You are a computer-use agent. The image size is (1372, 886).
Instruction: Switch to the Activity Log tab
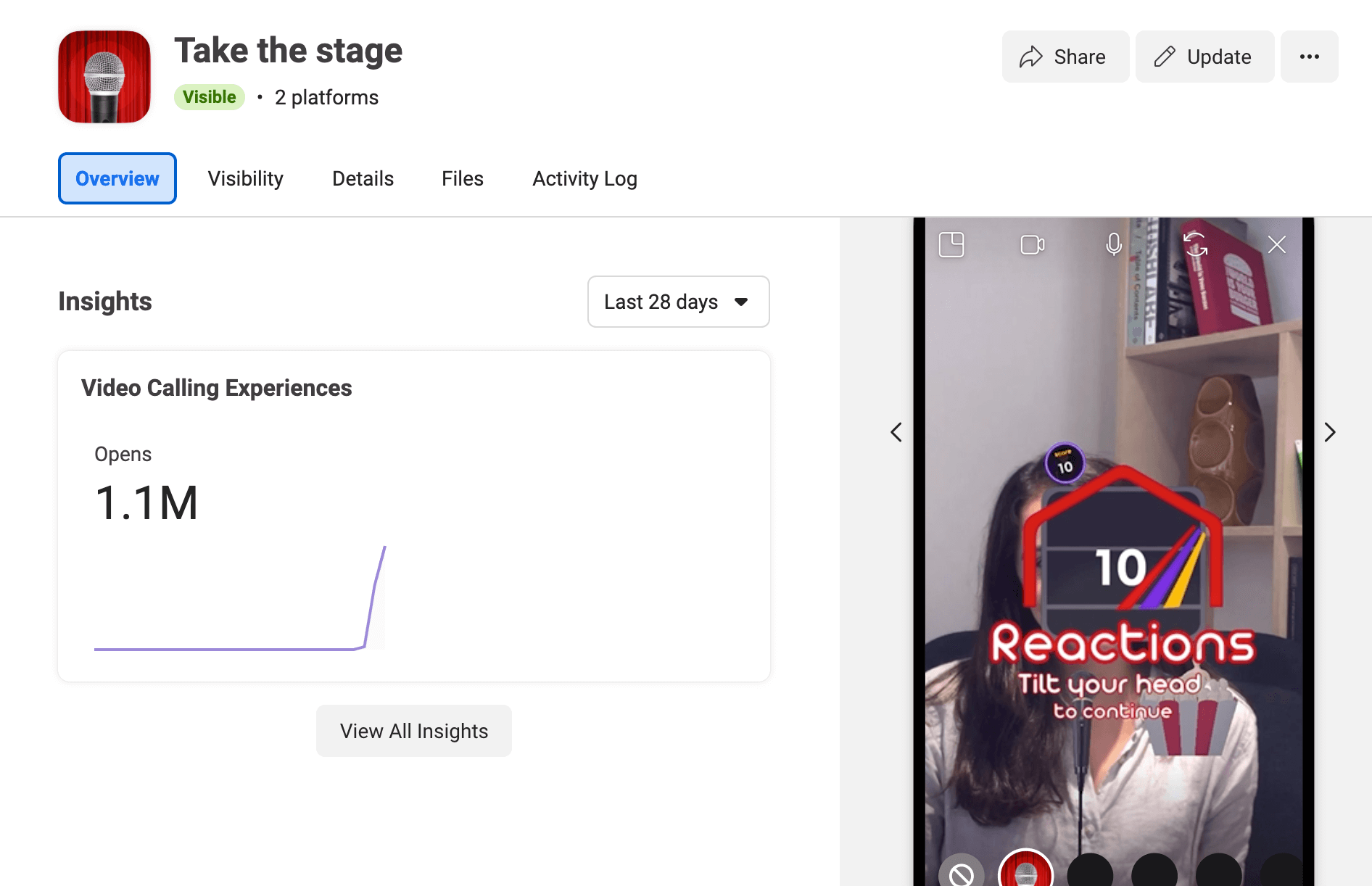[584, 178]
